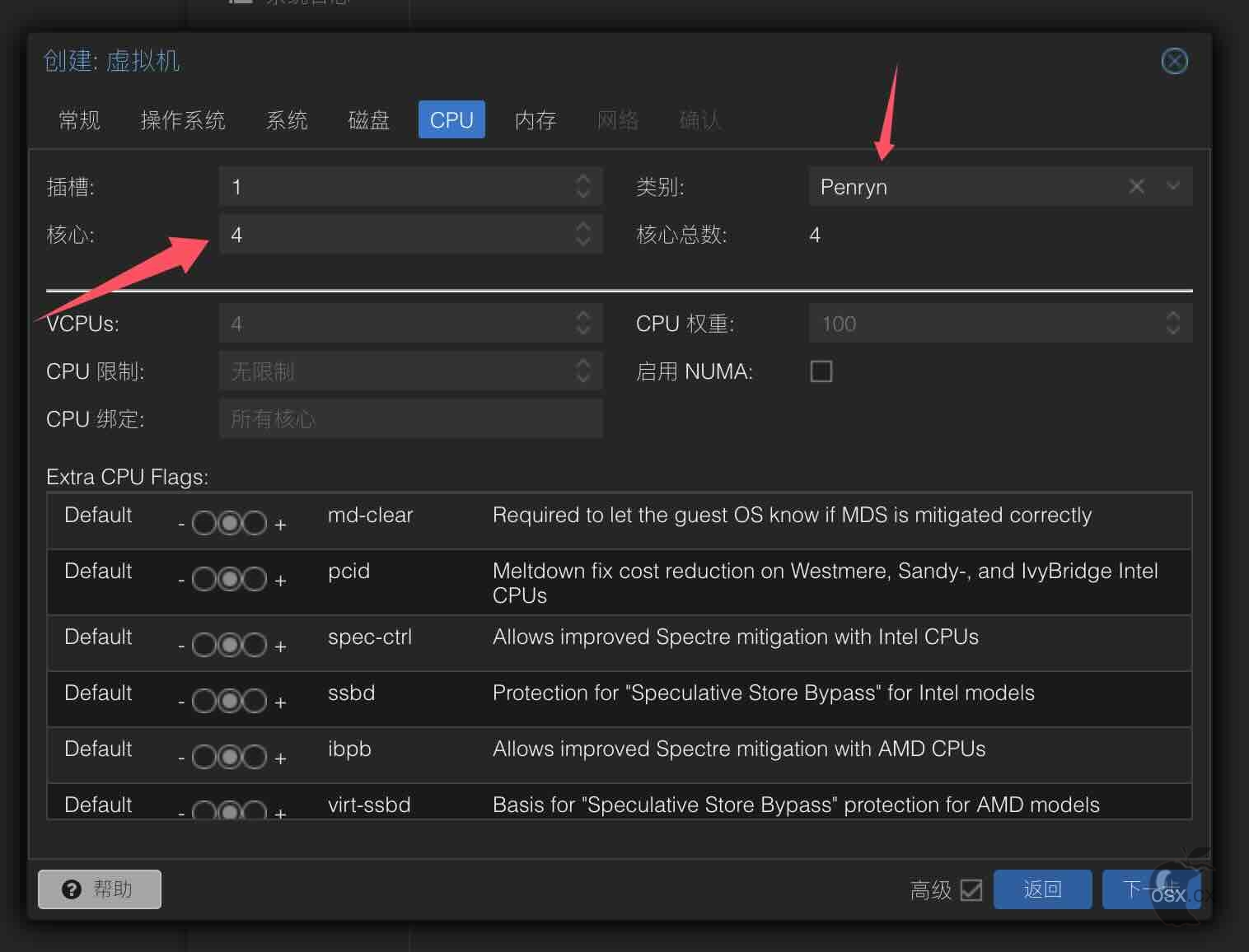Set ssbd flag to default (middle radio)

230,701
